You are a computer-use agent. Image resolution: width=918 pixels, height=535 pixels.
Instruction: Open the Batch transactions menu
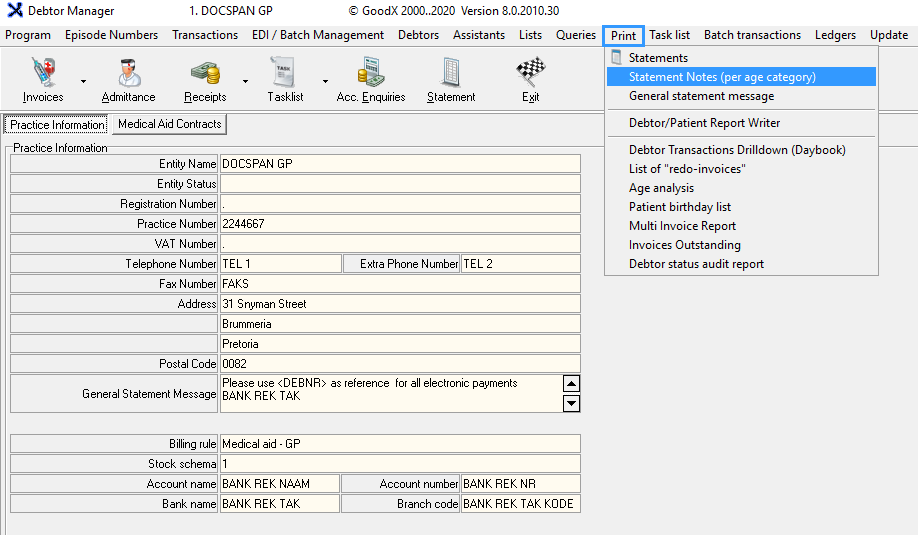tap(752, 35)
